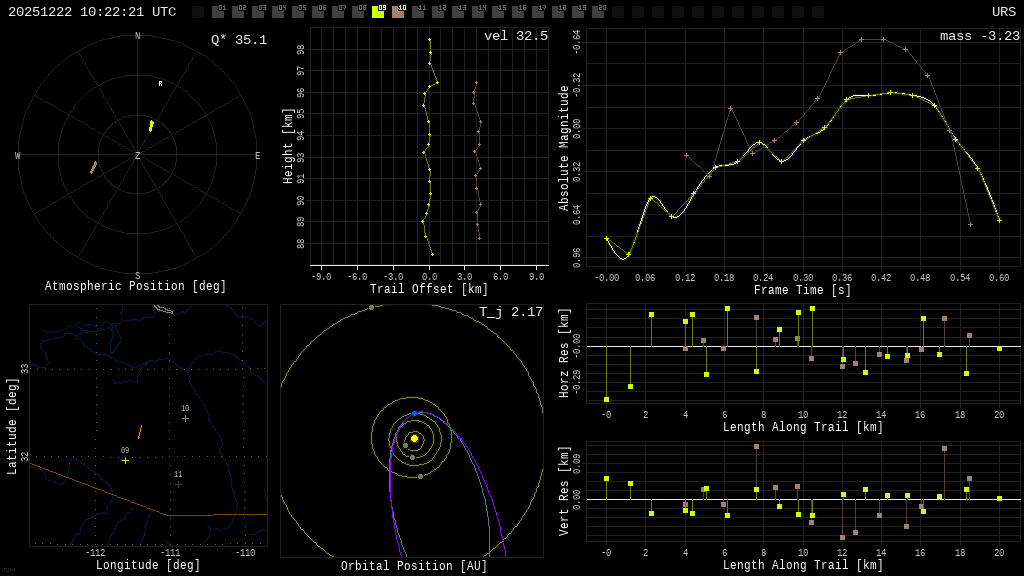Select station 16 indicator box
This screenshot has width=1024, height=576.
[519, 12]
